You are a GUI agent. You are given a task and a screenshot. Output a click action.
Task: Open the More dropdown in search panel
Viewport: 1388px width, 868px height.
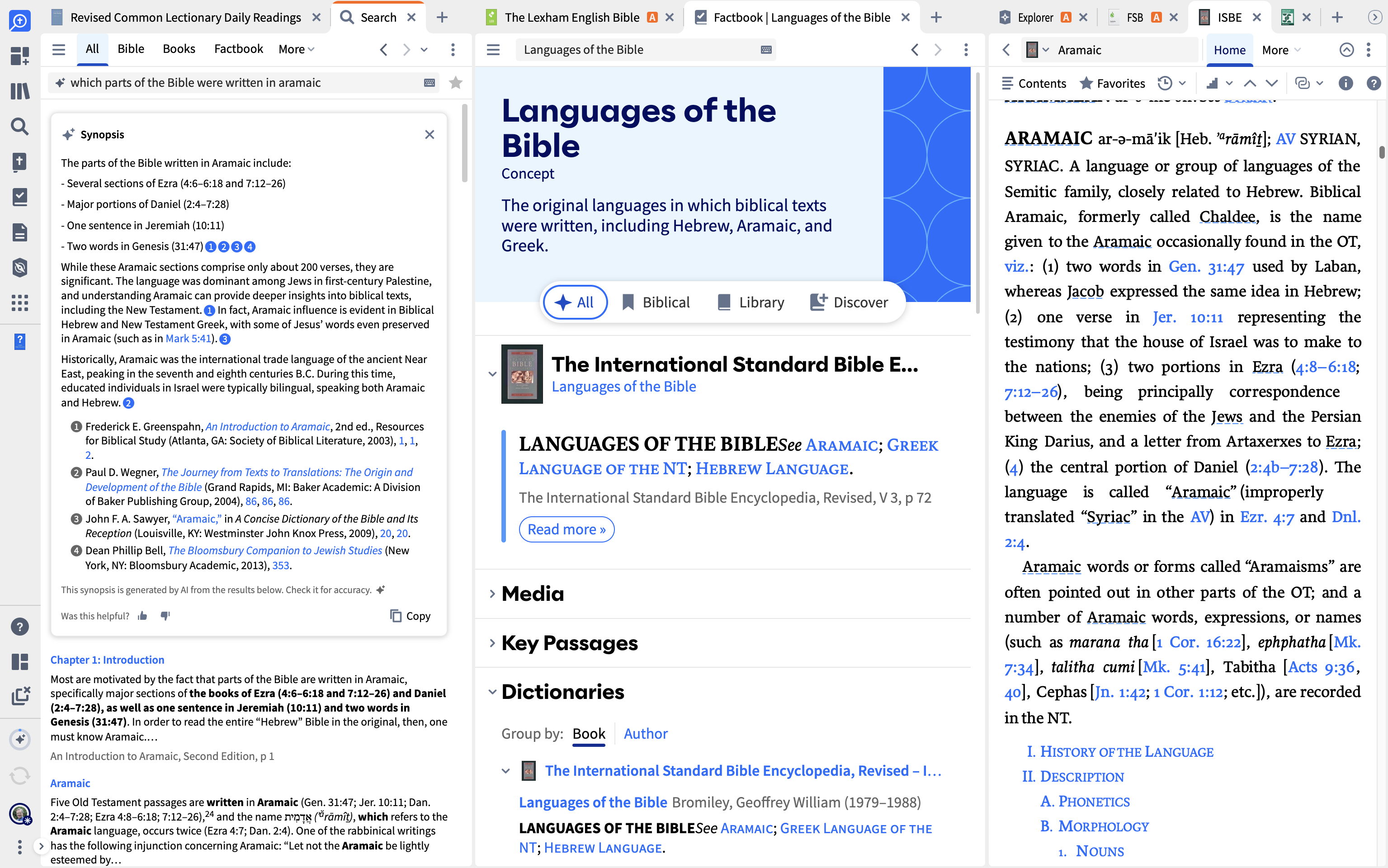tap(296, 49)
